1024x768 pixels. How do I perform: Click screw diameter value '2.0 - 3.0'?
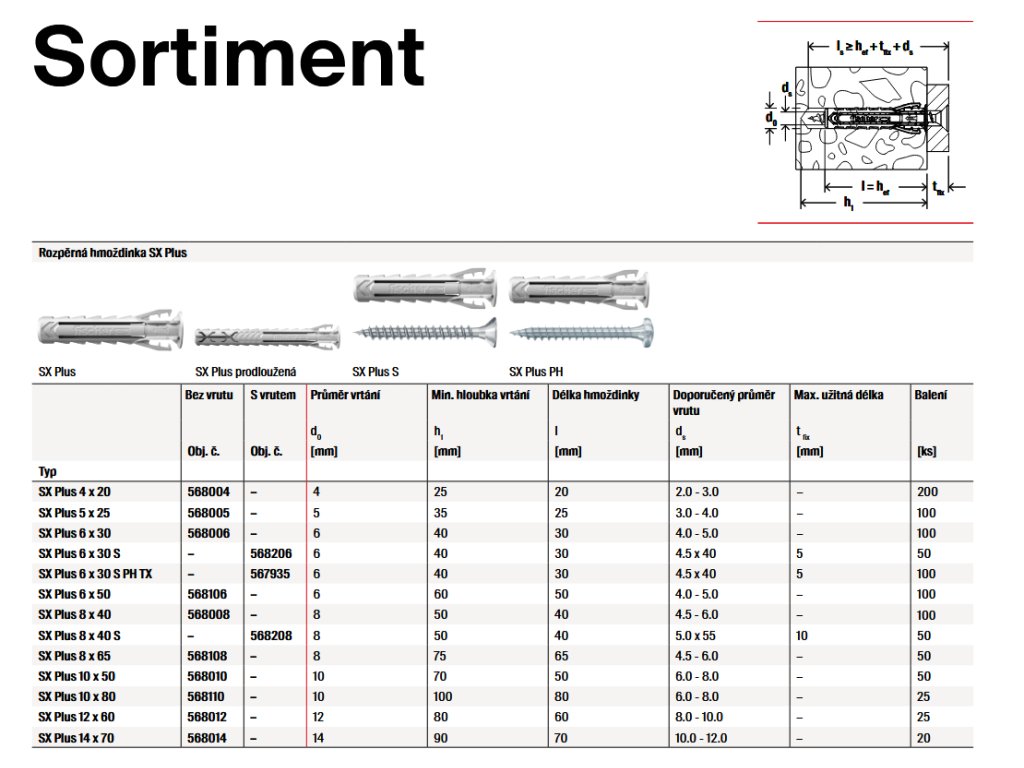pos(697,492)
